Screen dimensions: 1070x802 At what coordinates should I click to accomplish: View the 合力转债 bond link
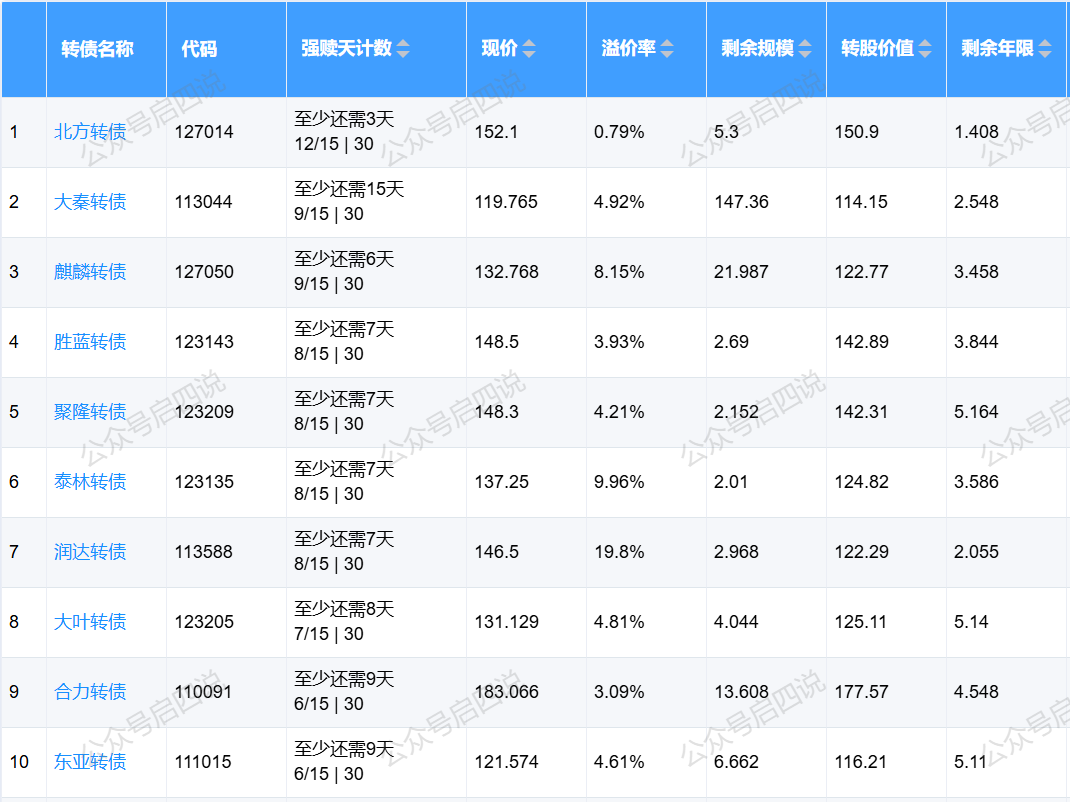pyautogui.click(x=90, y=692)
